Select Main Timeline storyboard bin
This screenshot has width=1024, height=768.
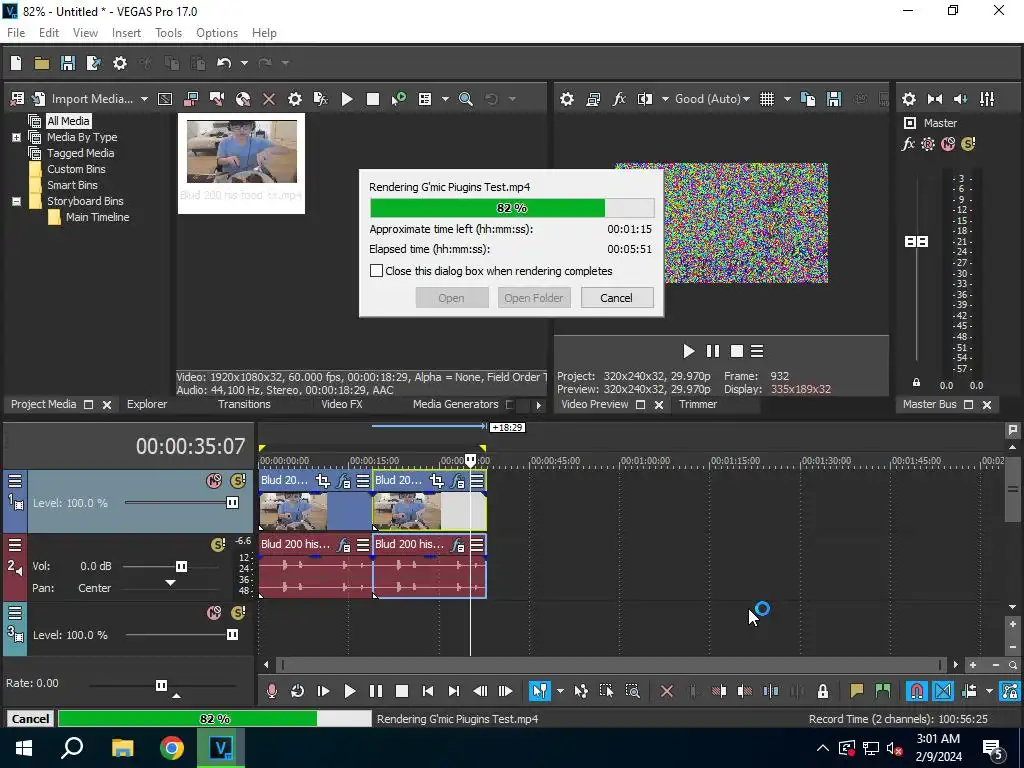pos(97,217)
